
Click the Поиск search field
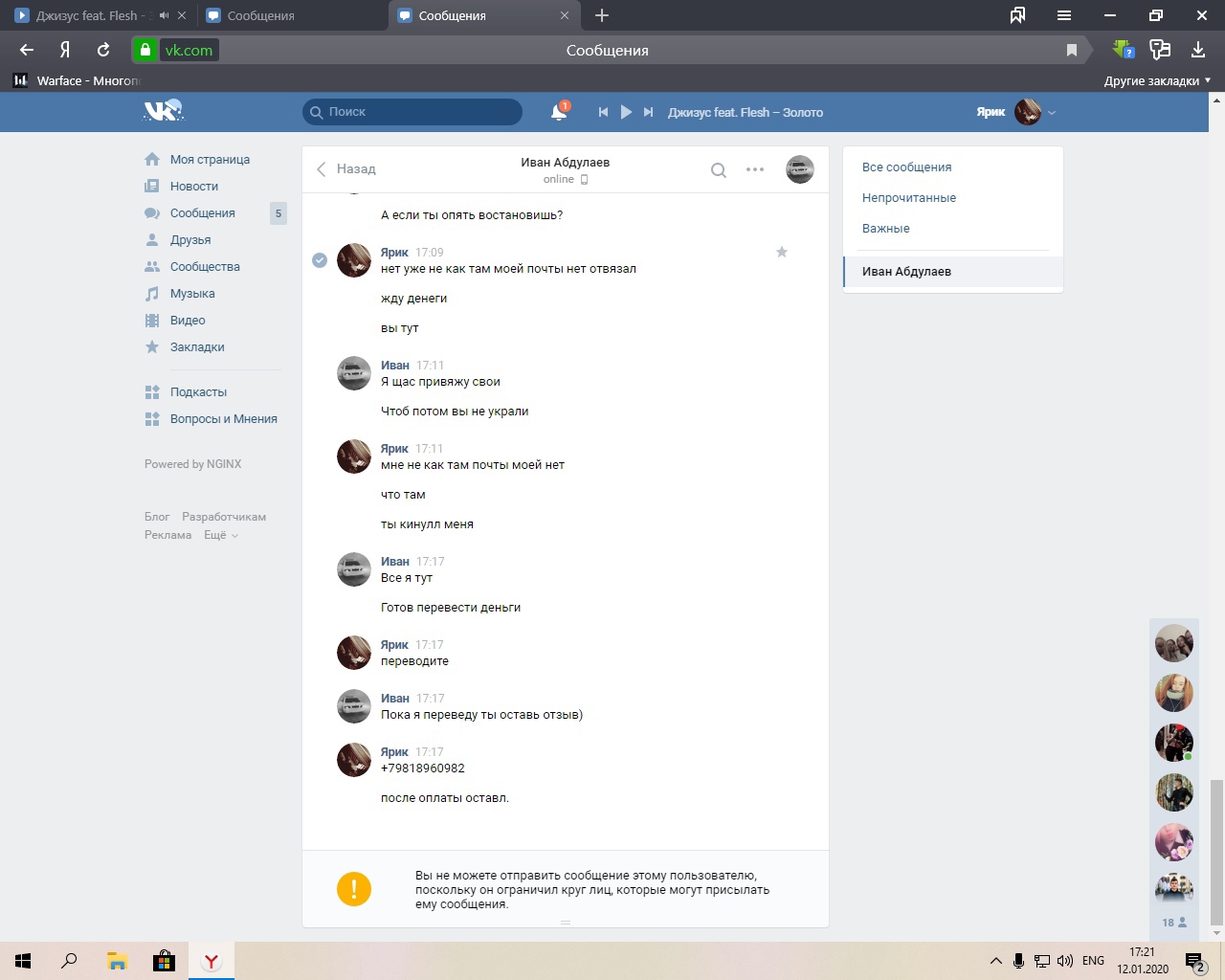click(x=412, y=112)
